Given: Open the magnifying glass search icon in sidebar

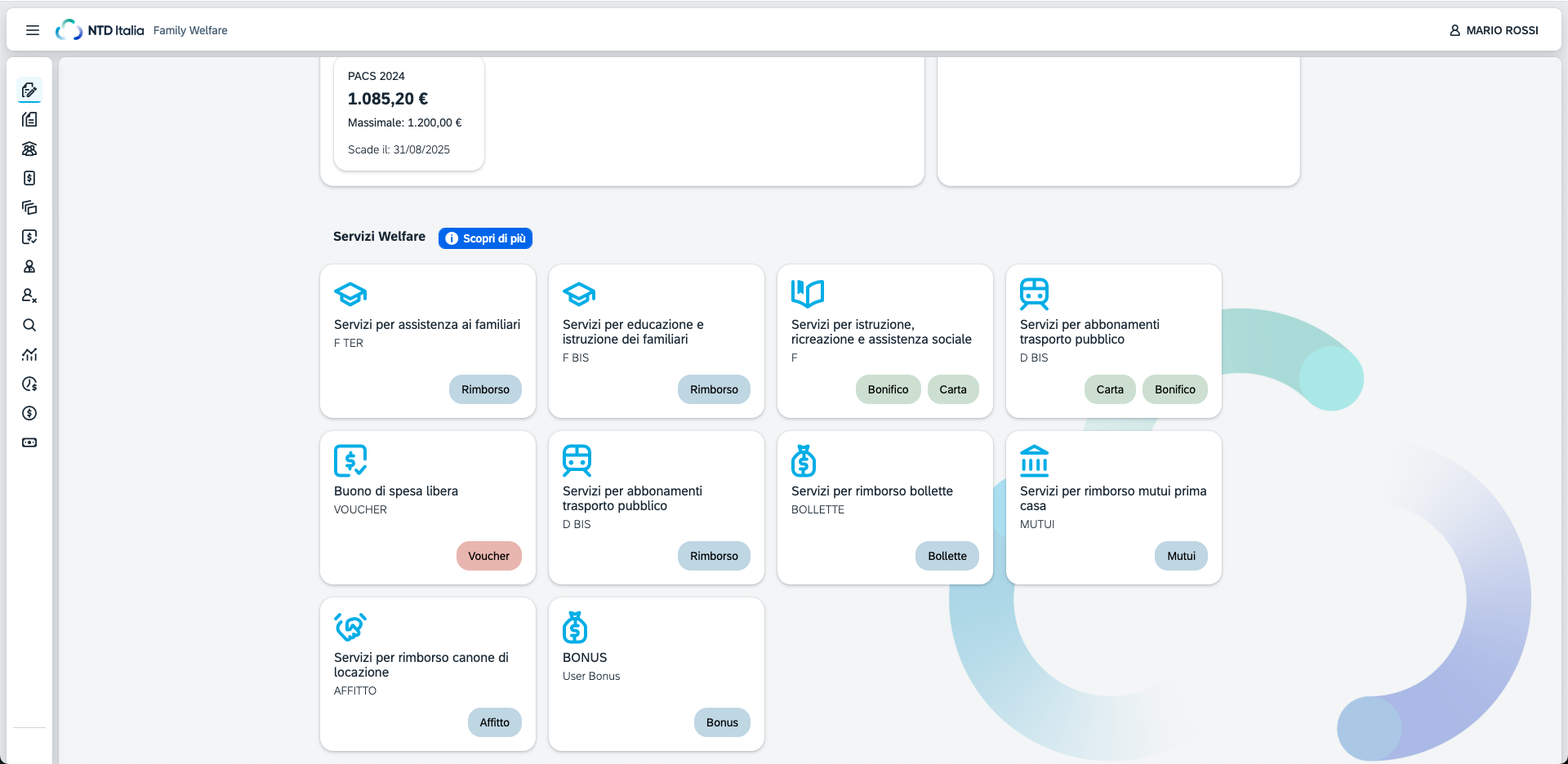Looking at the screenshot, I should [x=29, y=325].
